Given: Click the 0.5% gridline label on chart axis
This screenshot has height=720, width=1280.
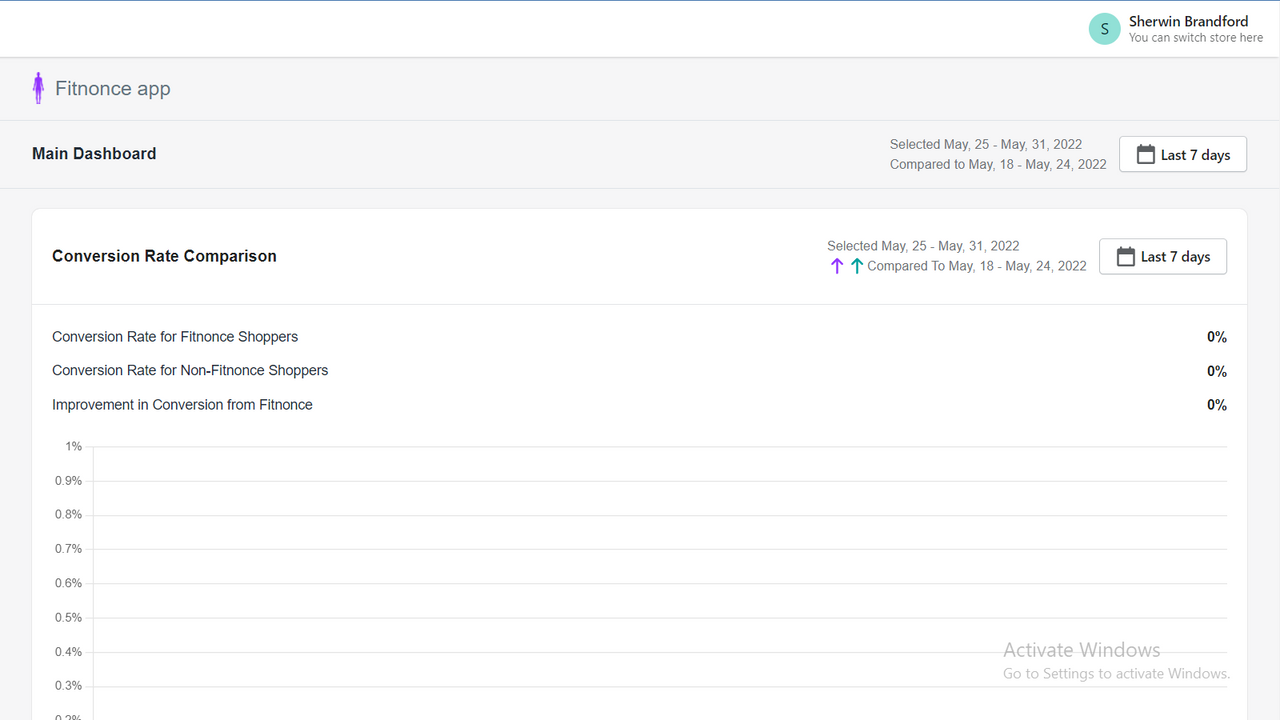Looking at the screenshot, I should point(68,617).
